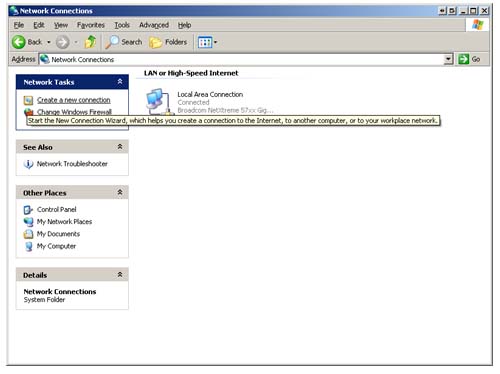
Task: Click the Forward arrow icon
Action: (62, 42)
